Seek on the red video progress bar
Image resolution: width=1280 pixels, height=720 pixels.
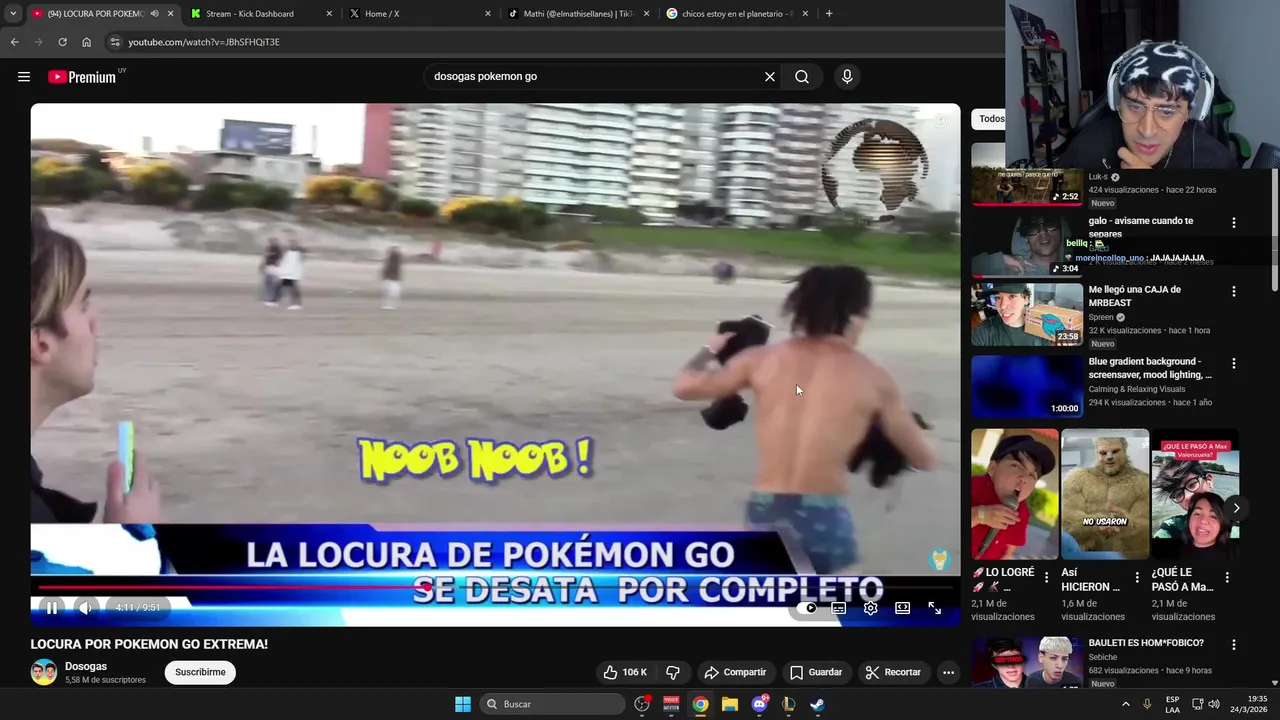(495, 587)
